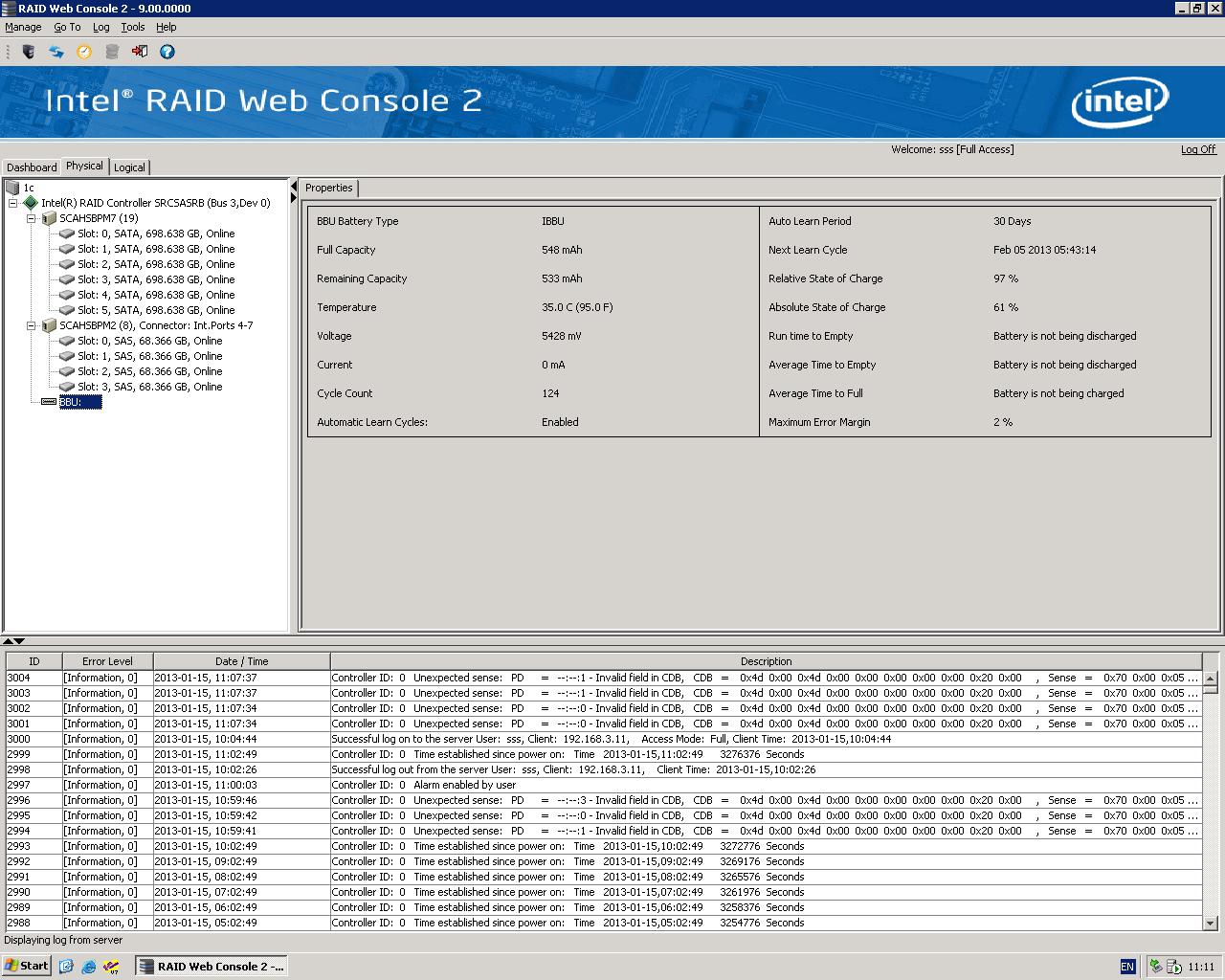
Task: Click the Internet Explorer quick launch icon
Action: [89, 967]
